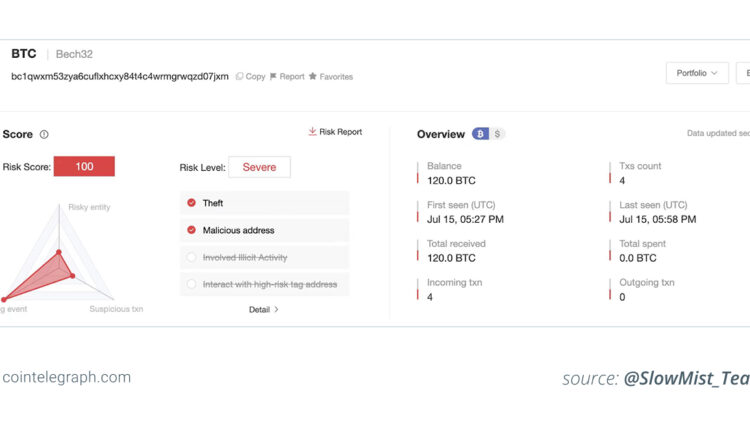Image resolution: width=750 pixels, height=430 pixels.
Task: Download the Risk Report
Action: click(x=335, y=132)
